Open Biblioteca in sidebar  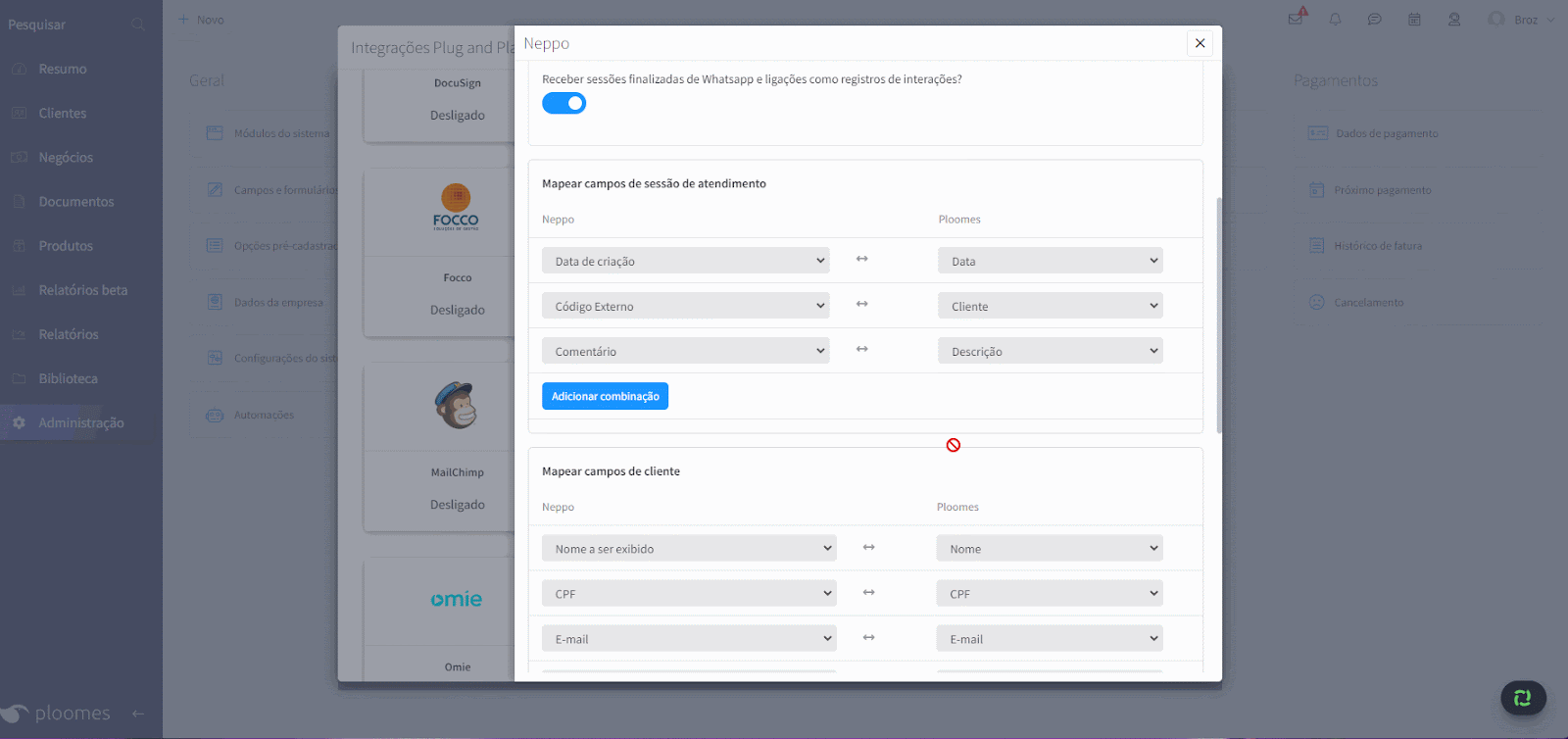[x=69, y=378]
